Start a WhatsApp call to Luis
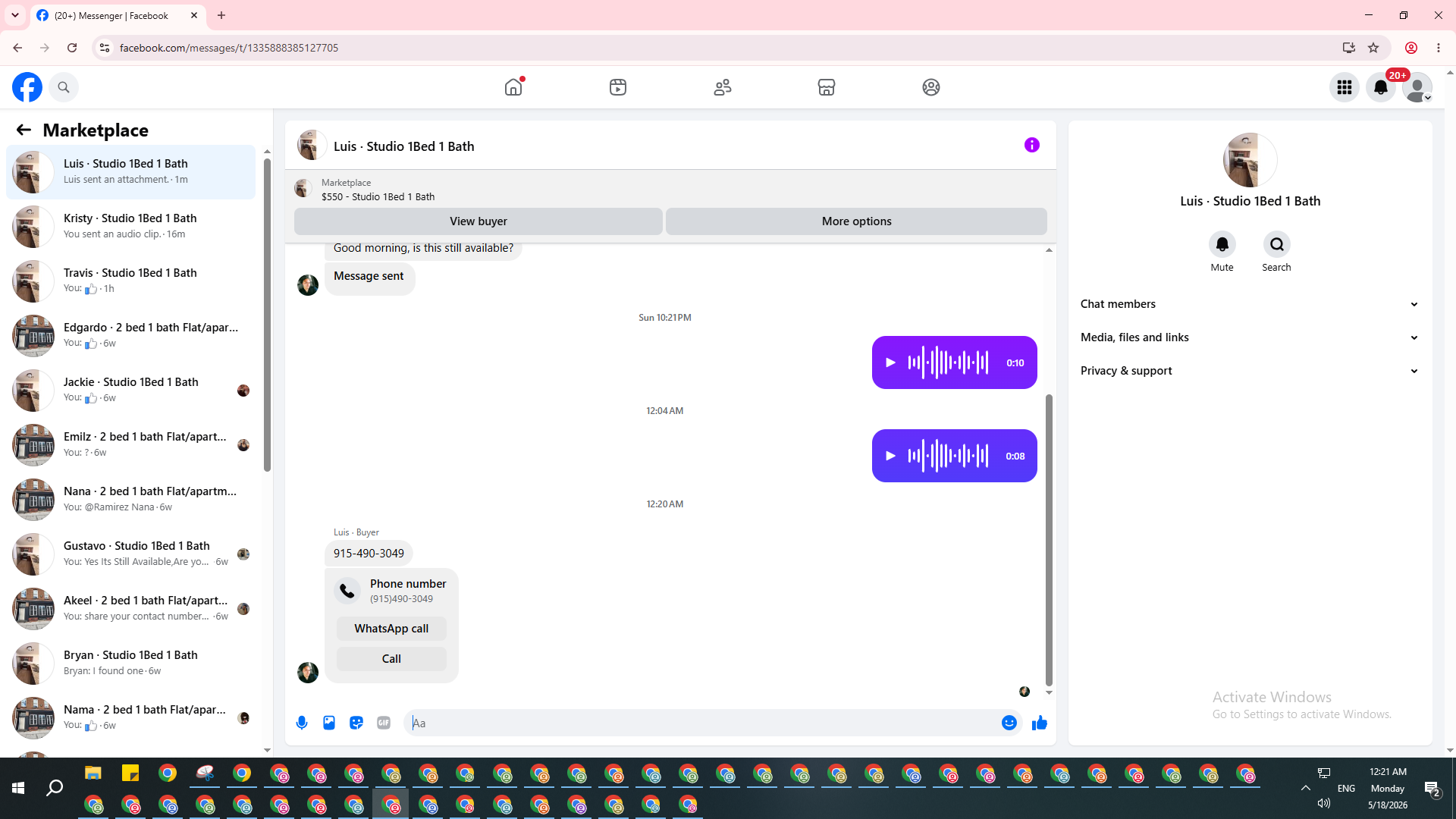 [x=391, y=629]
